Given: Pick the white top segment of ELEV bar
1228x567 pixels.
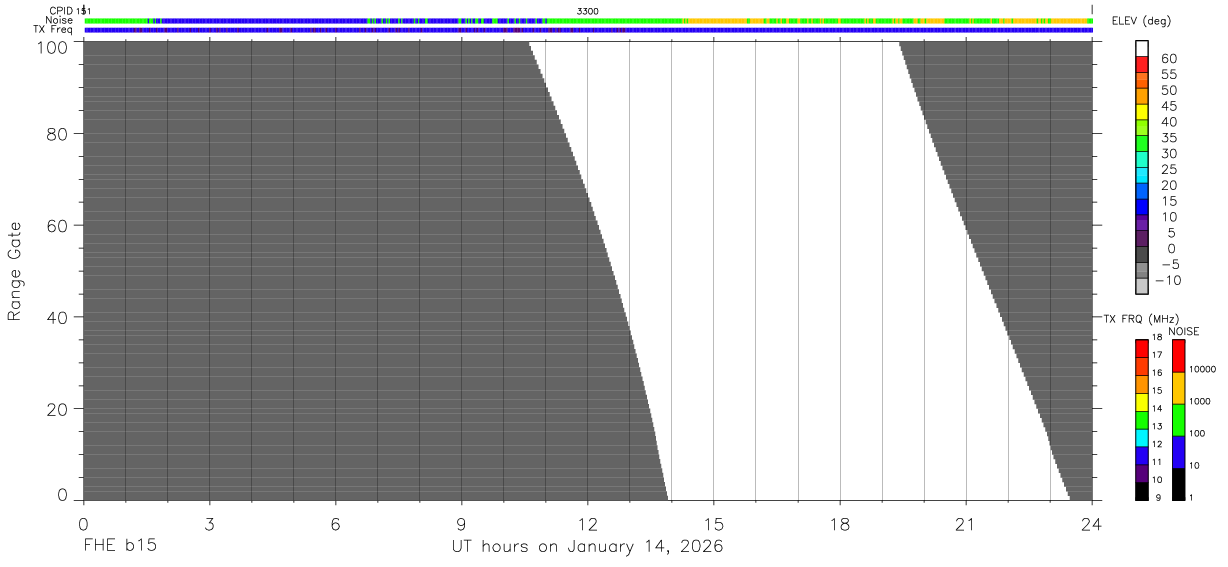Looking at the screenshot, I should 1142,48.
